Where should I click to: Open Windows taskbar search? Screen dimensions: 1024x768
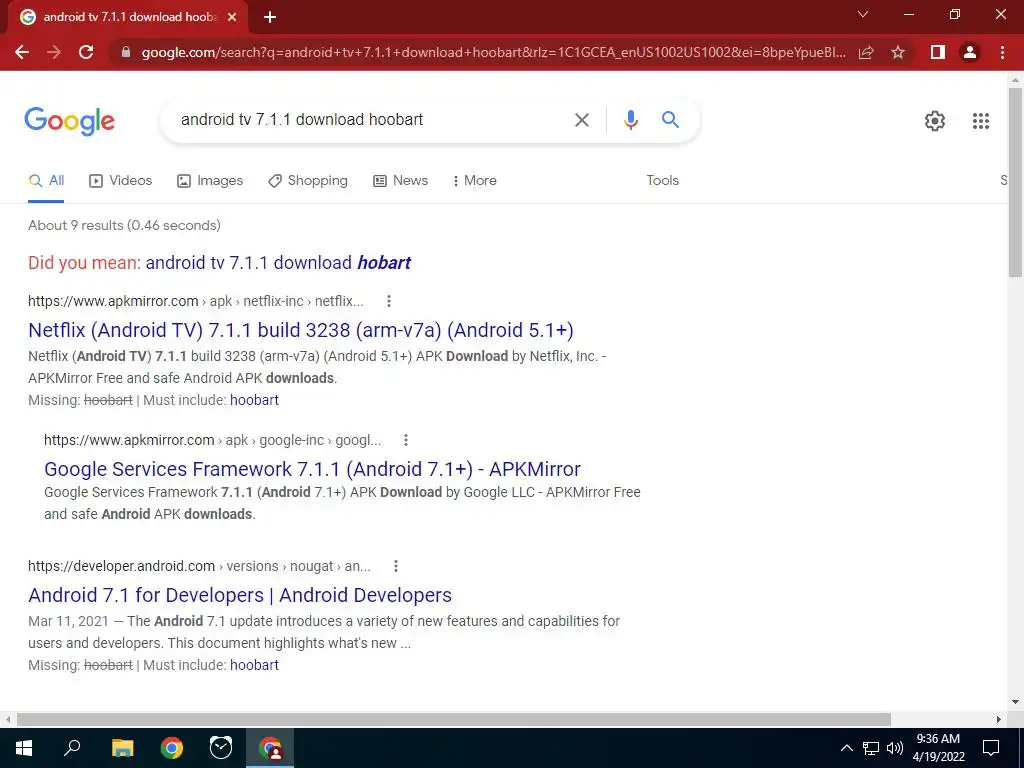click(72, 748)
